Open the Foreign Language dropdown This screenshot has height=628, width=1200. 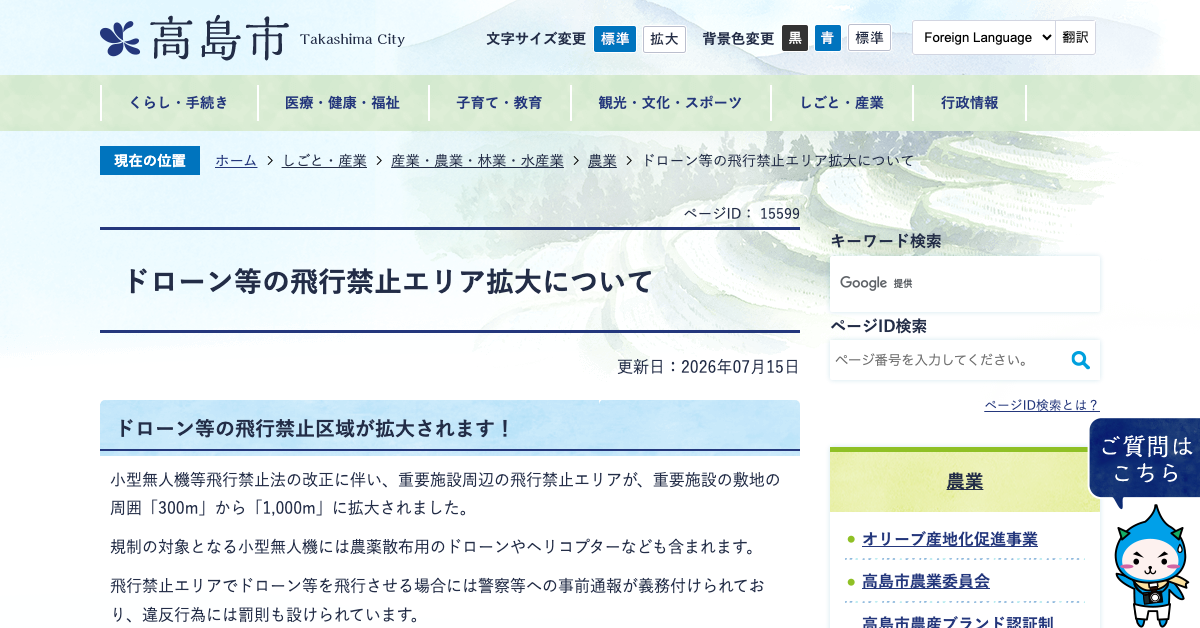pos(984,37)
